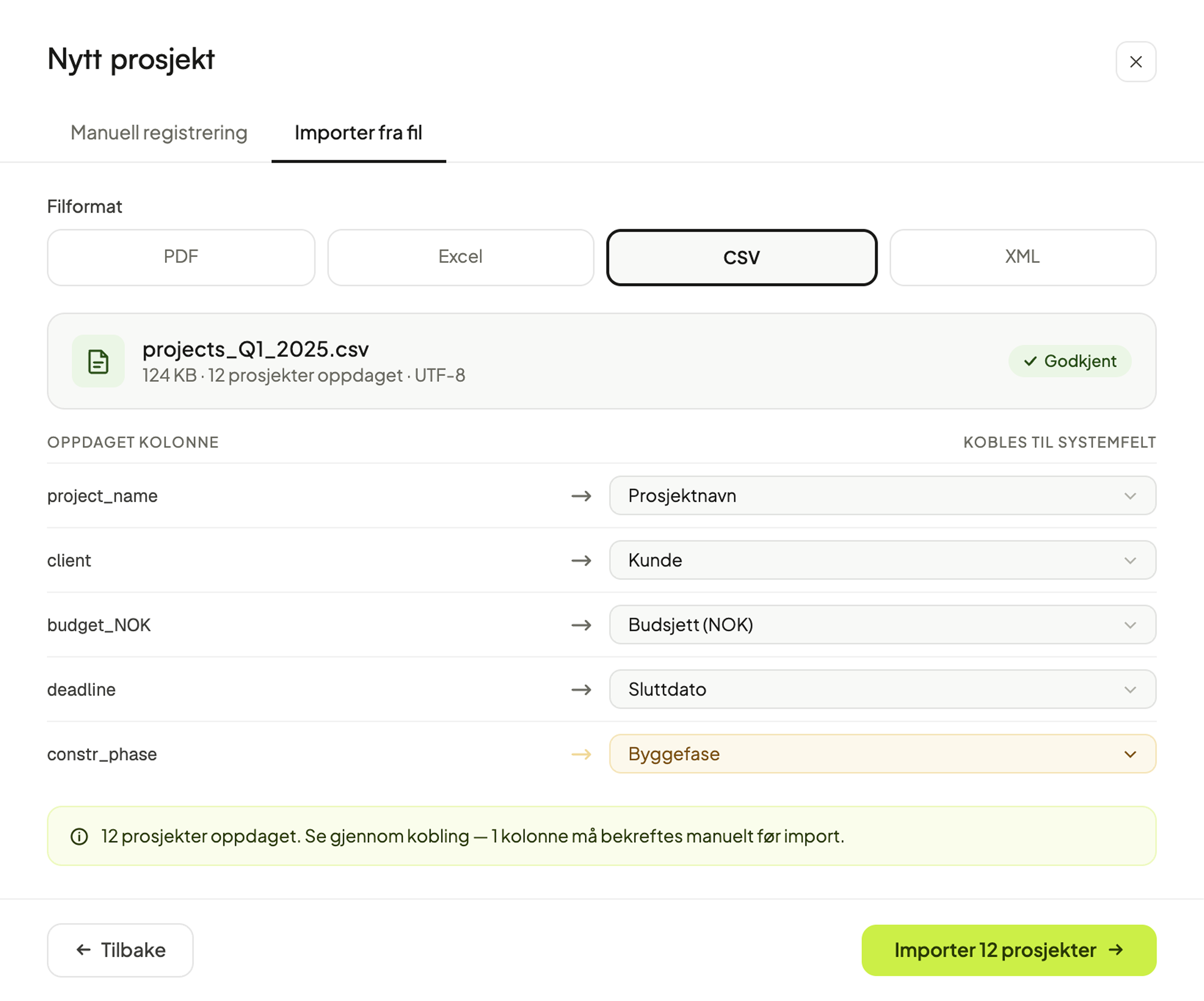Click Importer 12 prosjekter button
This screenshot has height=1001, width=1204.
point(1008,949)
